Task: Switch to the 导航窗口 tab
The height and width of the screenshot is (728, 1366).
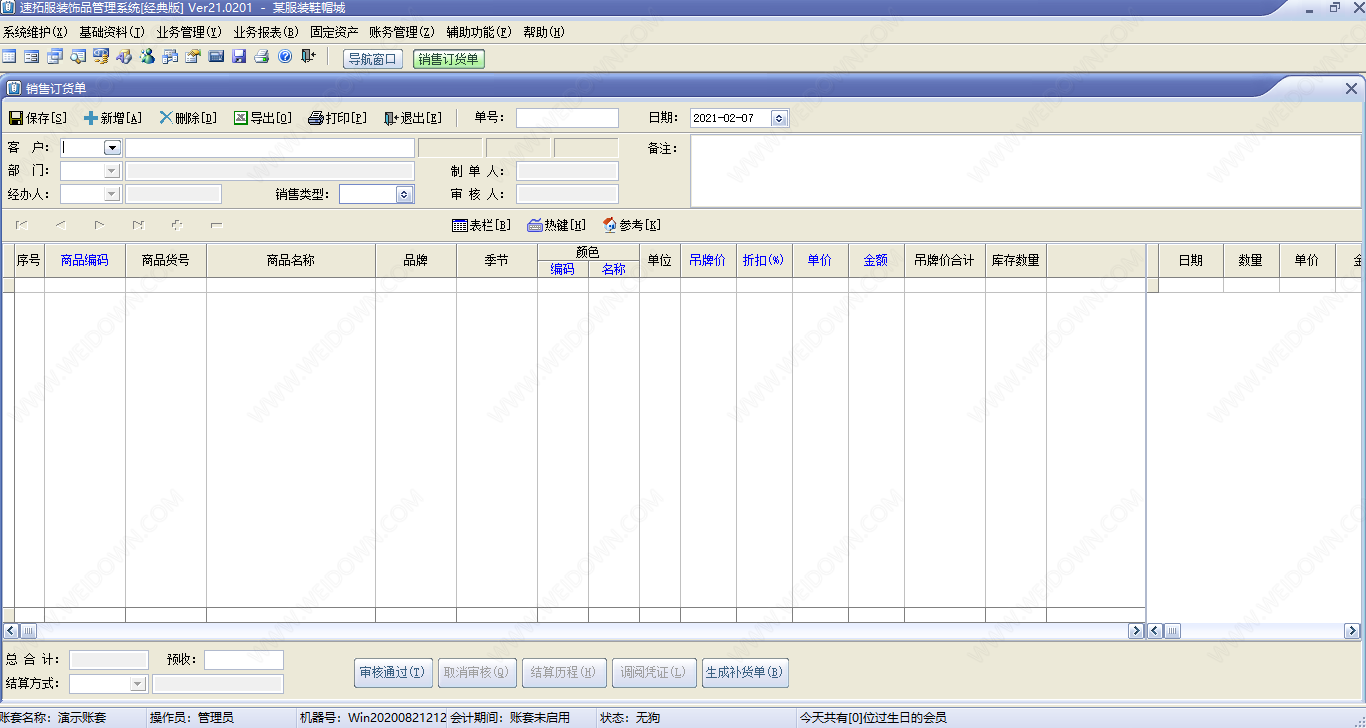Action: (x=372, y=59)
